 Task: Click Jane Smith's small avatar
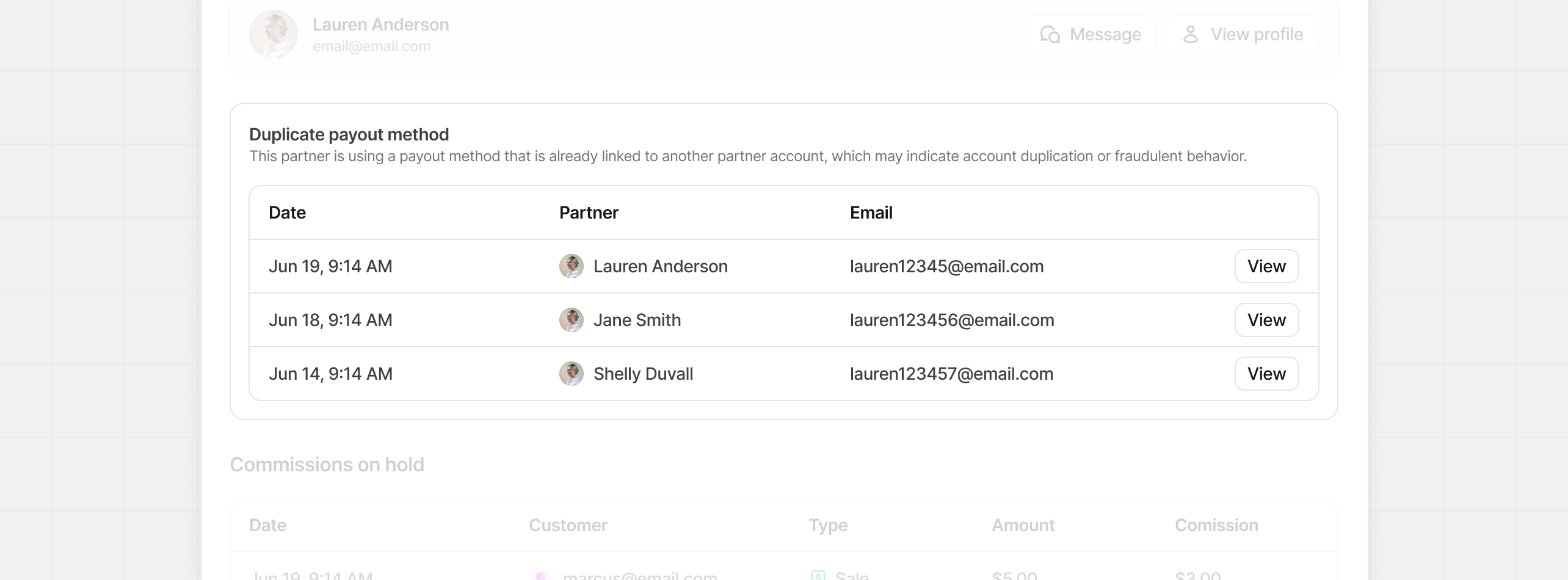pyautogui.click(x=572, y=320)
